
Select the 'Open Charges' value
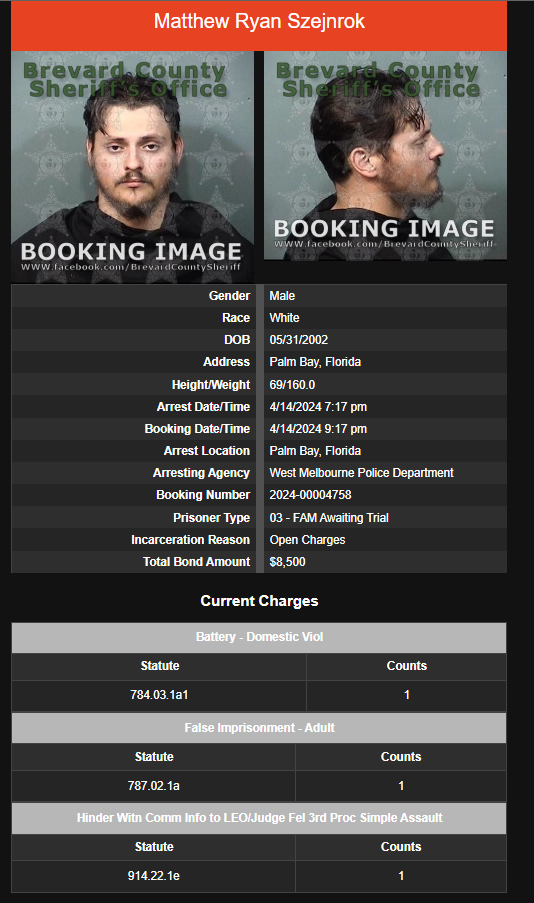307,540
